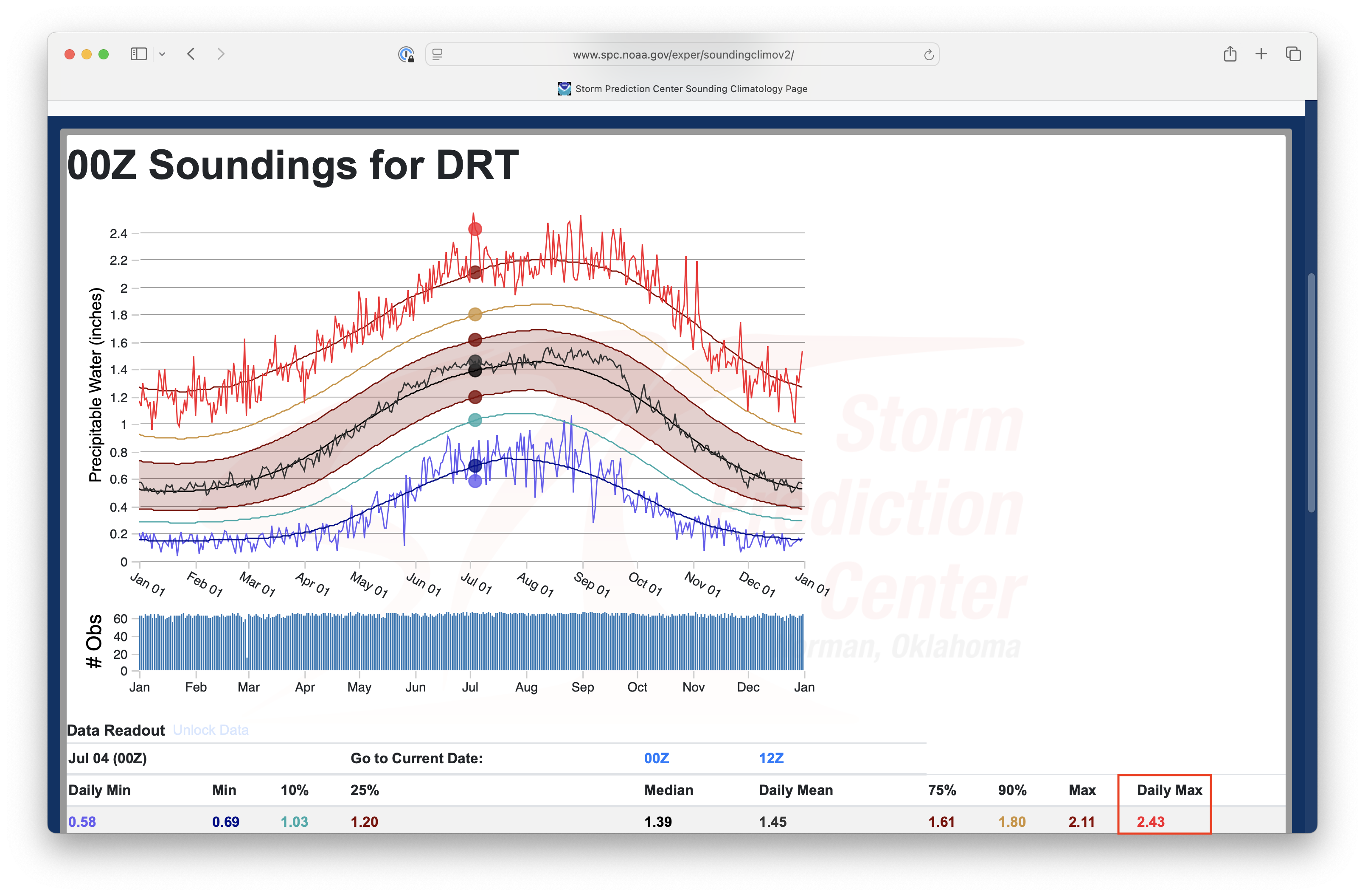Go to current date 00Z link

click(656, 758)
